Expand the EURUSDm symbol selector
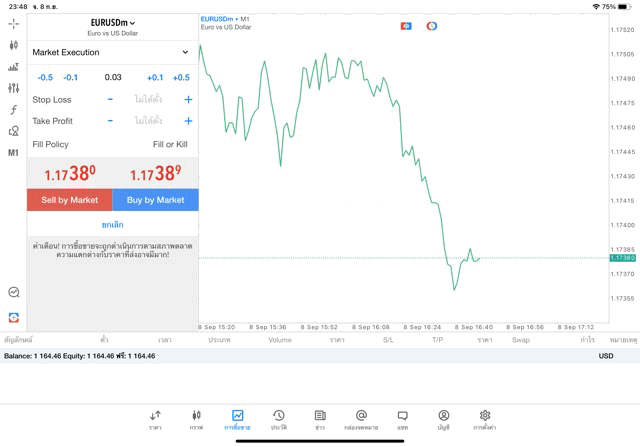 point(112,23)
